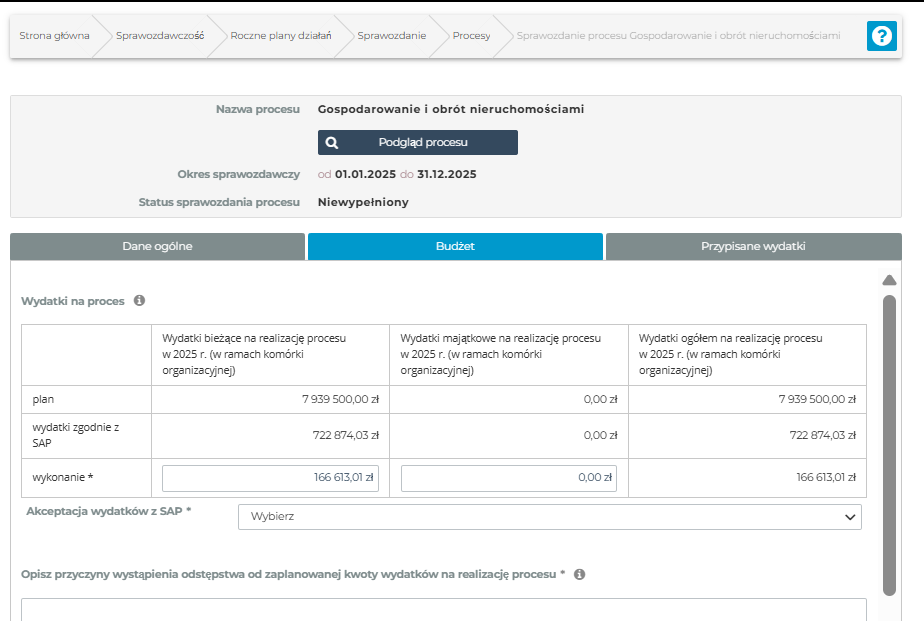Click the scroll up arrow icon
Viewport: 924px width, 621px height.
[889, 280]
